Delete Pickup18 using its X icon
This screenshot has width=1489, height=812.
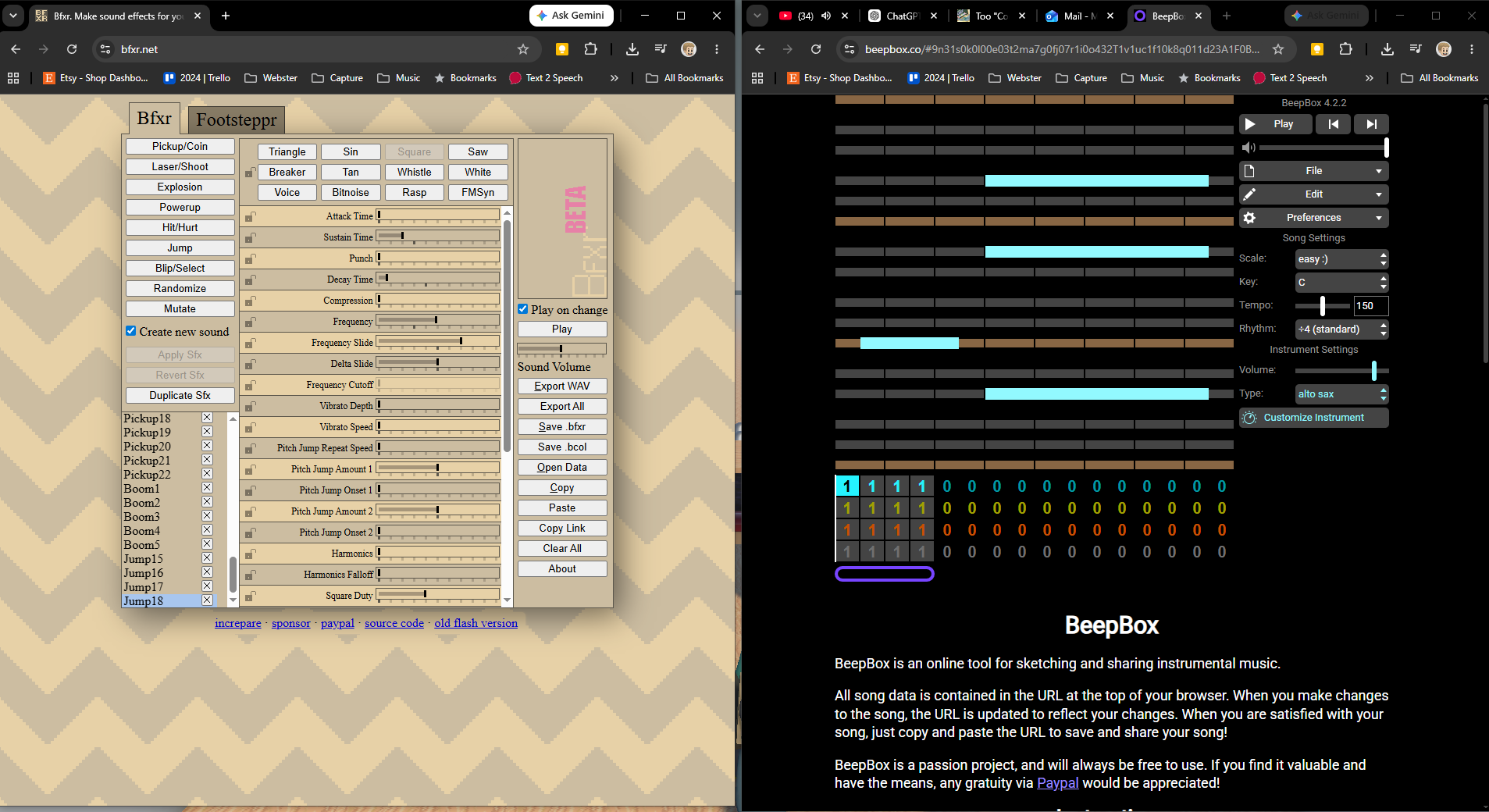pos(207,418)
